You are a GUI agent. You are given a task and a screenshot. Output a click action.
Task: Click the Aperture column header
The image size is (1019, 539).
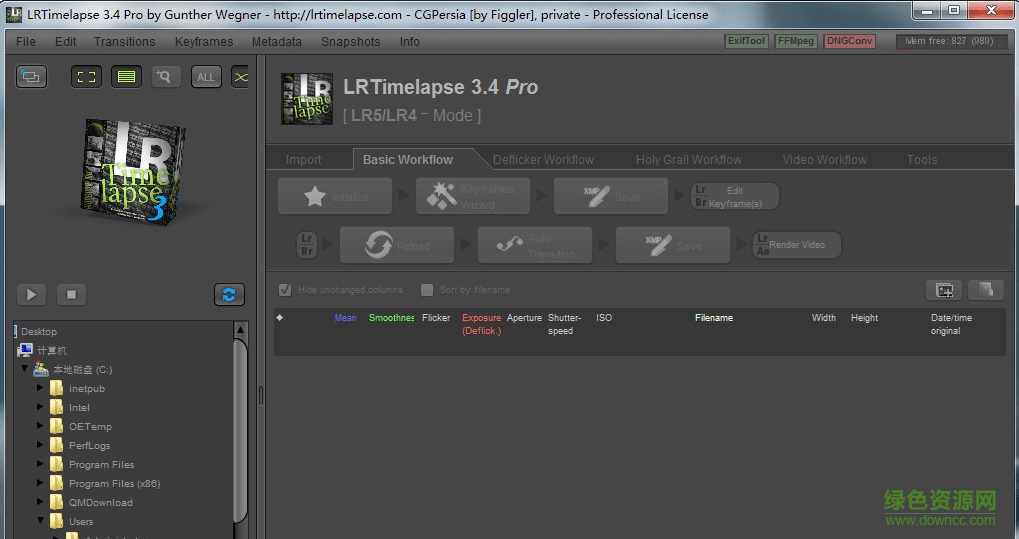point(524,318)
